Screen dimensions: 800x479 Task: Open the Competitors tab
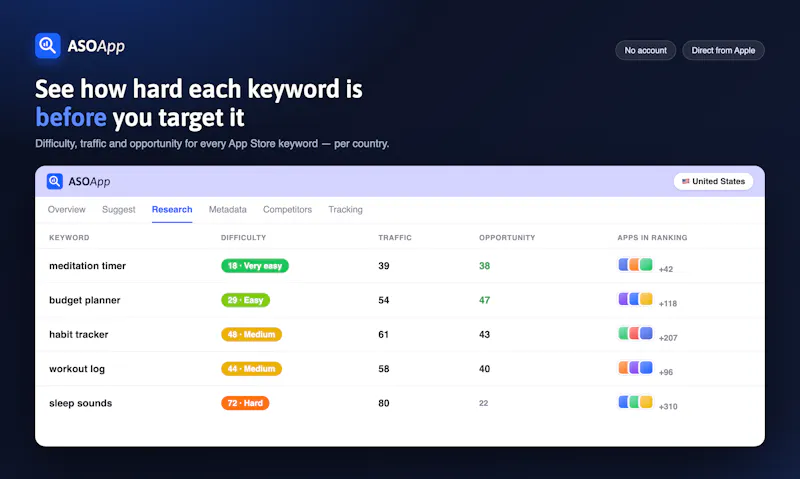coord(287,210)
